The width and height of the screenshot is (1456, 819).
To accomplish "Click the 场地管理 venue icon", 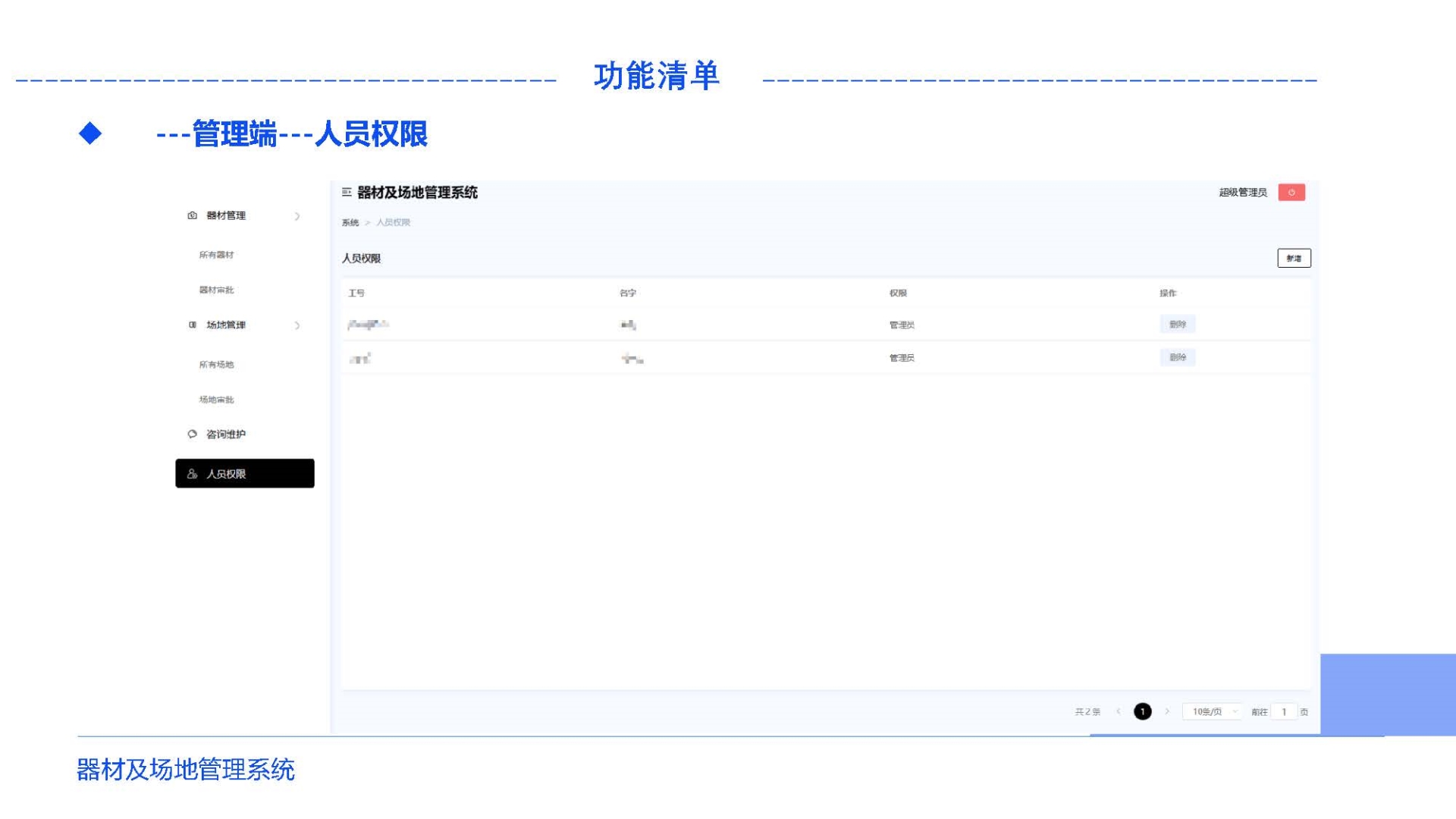I will pyautogui.click(x=192, y=325).
